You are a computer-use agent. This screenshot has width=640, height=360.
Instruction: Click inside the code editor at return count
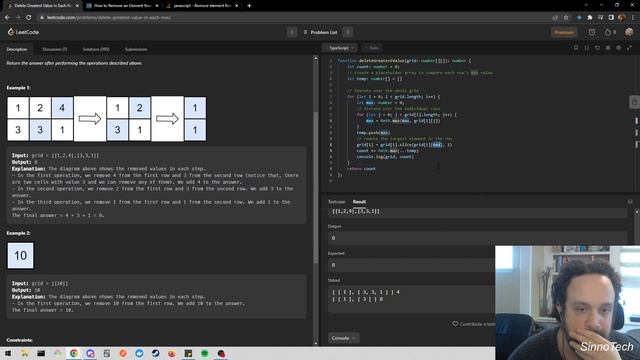(x=361, y=169)
